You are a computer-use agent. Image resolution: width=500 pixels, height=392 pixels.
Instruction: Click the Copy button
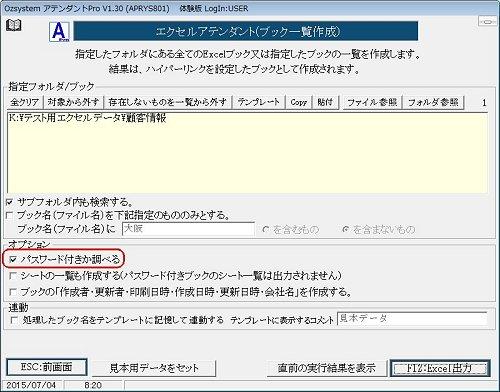tap(299, 102)
